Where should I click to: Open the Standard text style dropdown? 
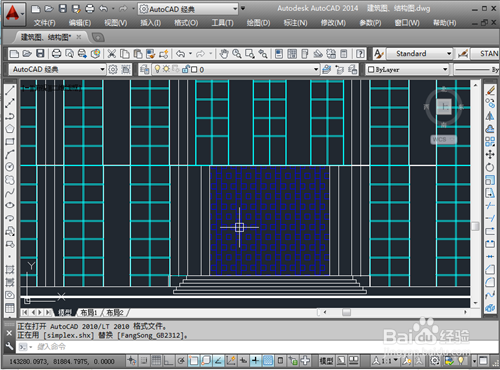click(449, 54)
